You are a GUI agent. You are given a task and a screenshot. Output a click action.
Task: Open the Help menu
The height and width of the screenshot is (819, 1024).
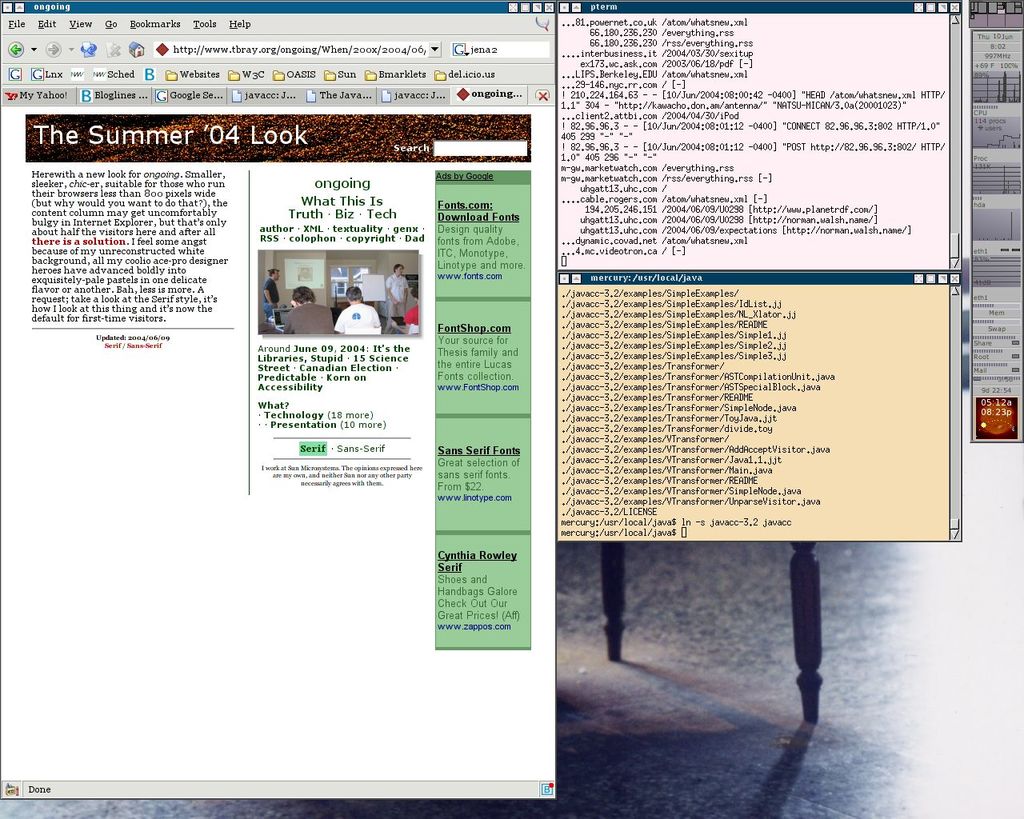click(x=240, y=24)
